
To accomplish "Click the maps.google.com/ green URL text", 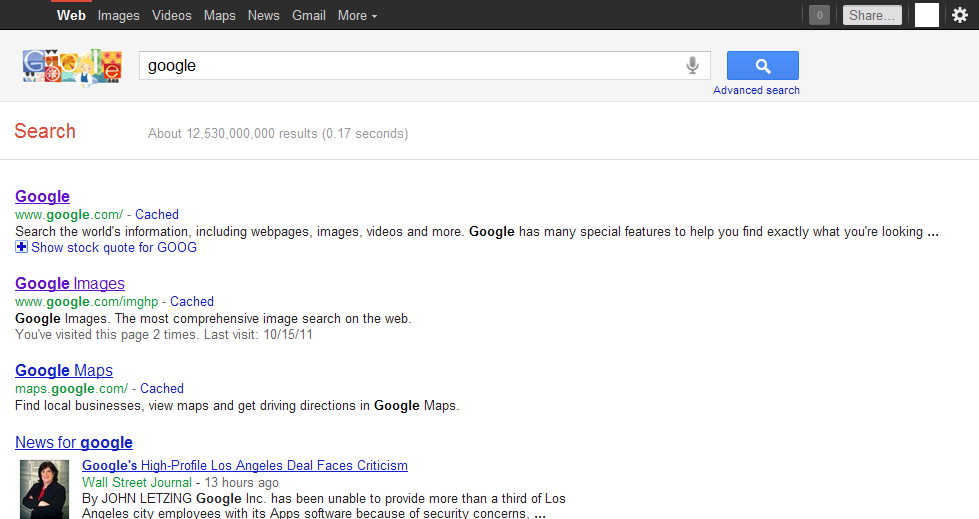I will (x=72, y=388).
